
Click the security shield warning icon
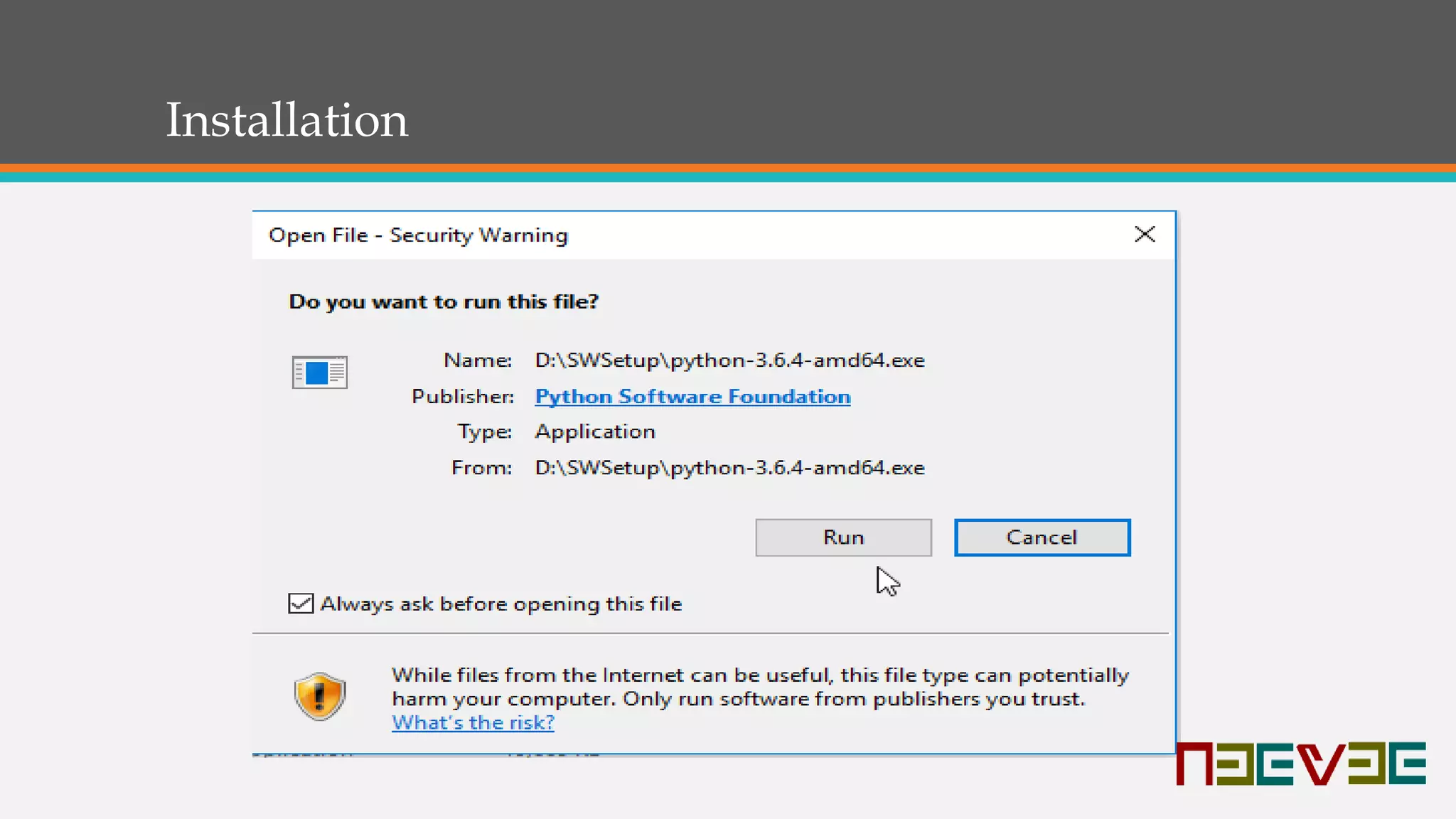click(320, 696)
